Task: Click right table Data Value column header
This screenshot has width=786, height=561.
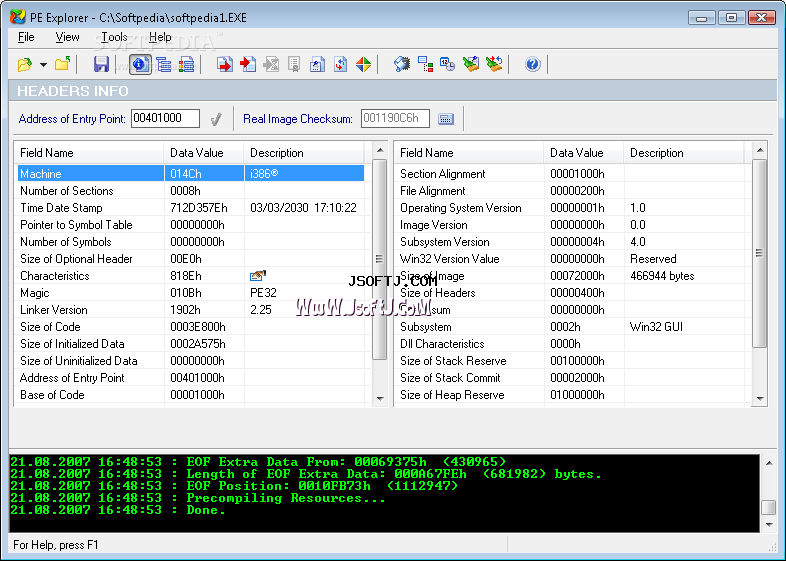Action: click(x=583, y=153)
